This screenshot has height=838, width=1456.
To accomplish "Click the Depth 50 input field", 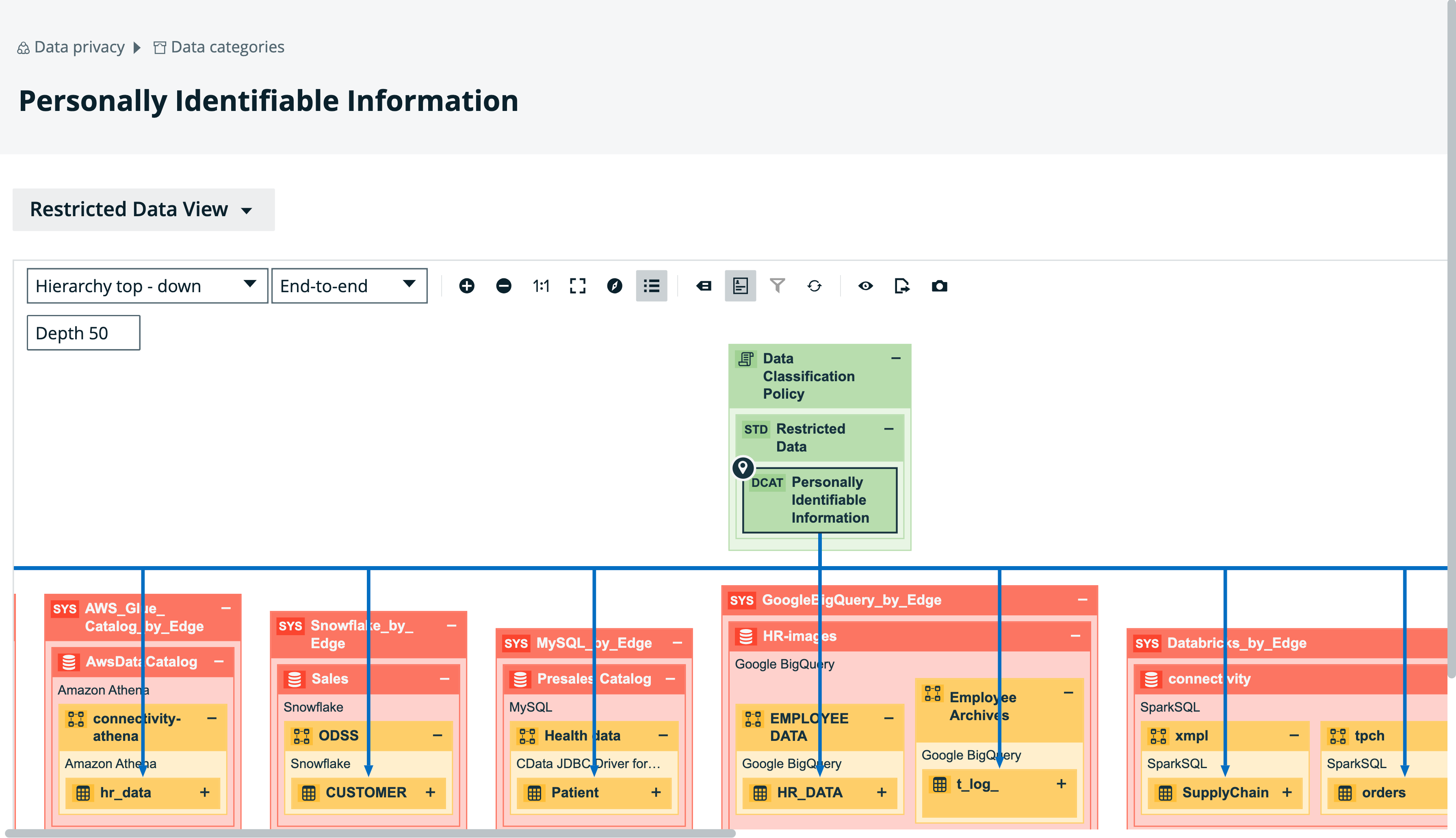I will (83, 333).
